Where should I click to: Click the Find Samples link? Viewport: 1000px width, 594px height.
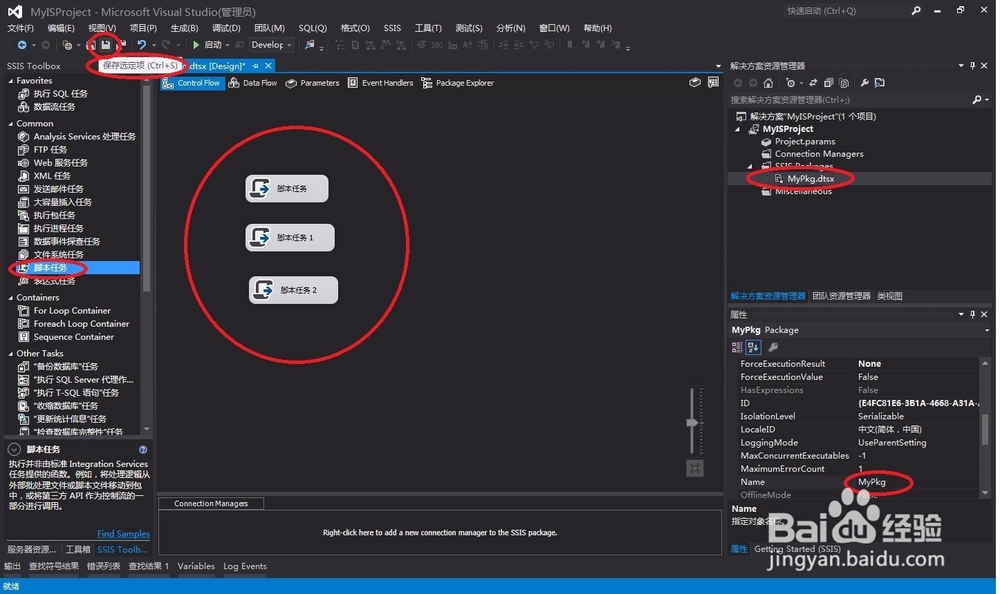pyautogui.click(x=123, y=533)
